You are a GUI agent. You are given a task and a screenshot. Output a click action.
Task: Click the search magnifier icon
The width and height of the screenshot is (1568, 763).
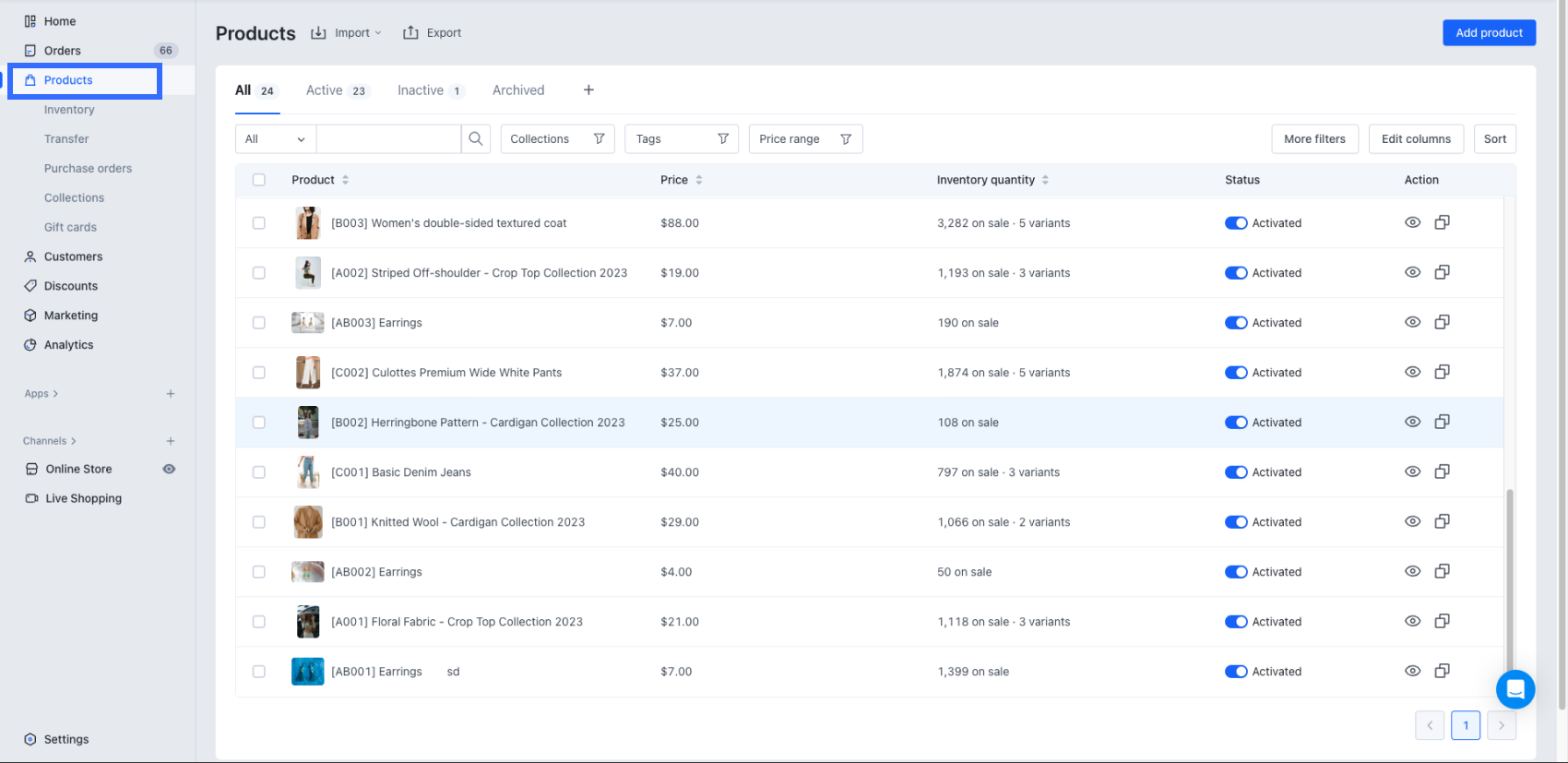pos(475,139)
